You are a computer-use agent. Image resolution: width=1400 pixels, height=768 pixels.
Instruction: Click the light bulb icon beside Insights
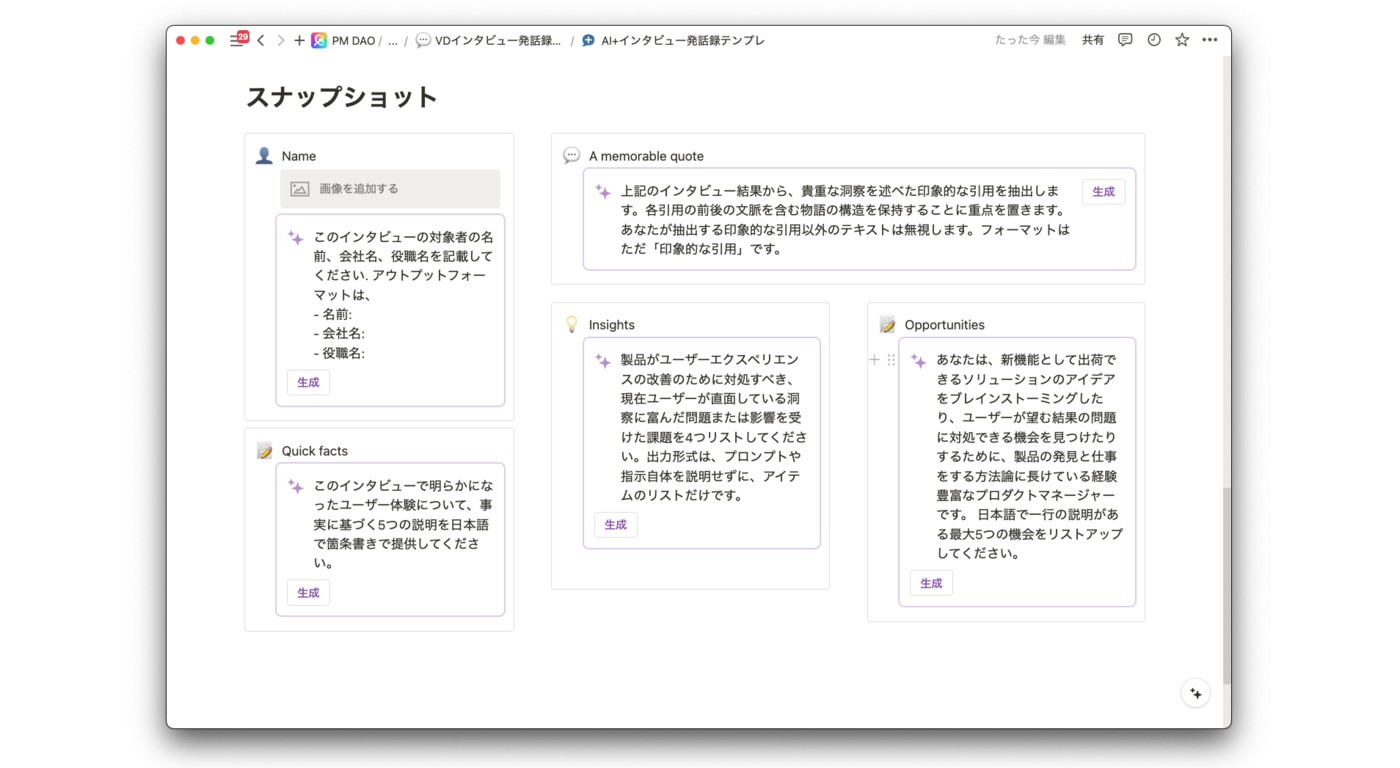tap(571, 325)
